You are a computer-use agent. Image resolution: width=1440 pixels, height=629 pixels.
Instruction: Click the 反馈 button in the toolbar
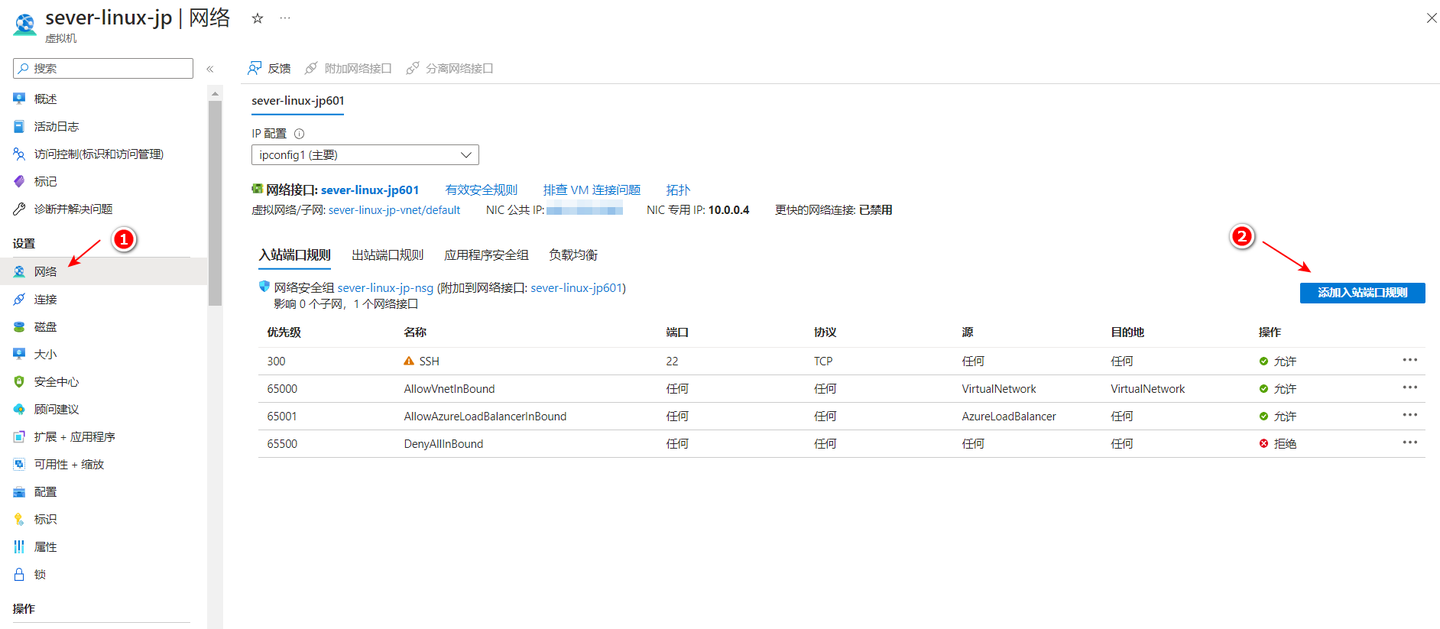click(269, 68)
